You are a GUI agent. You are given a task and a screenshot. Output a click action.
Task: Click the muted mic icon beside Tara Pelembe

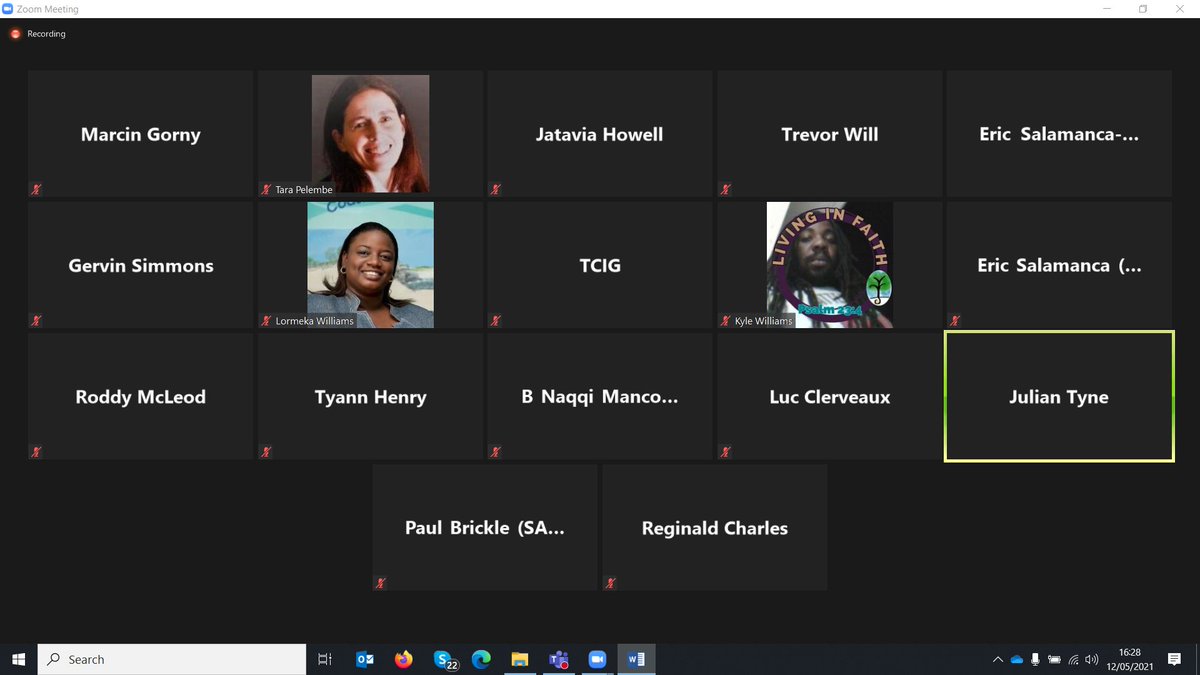(266, 189)
